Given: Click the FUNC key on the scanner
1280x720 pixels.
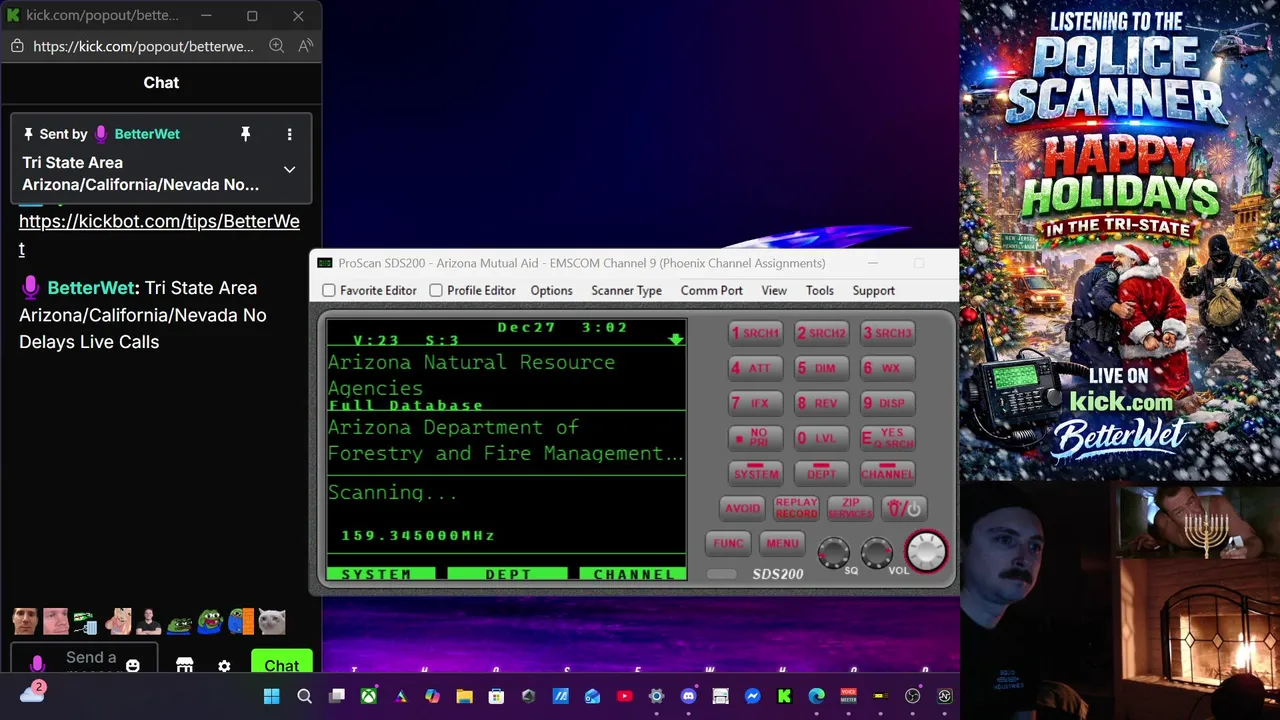Looking at the screenshot, I should click(728, 543).
